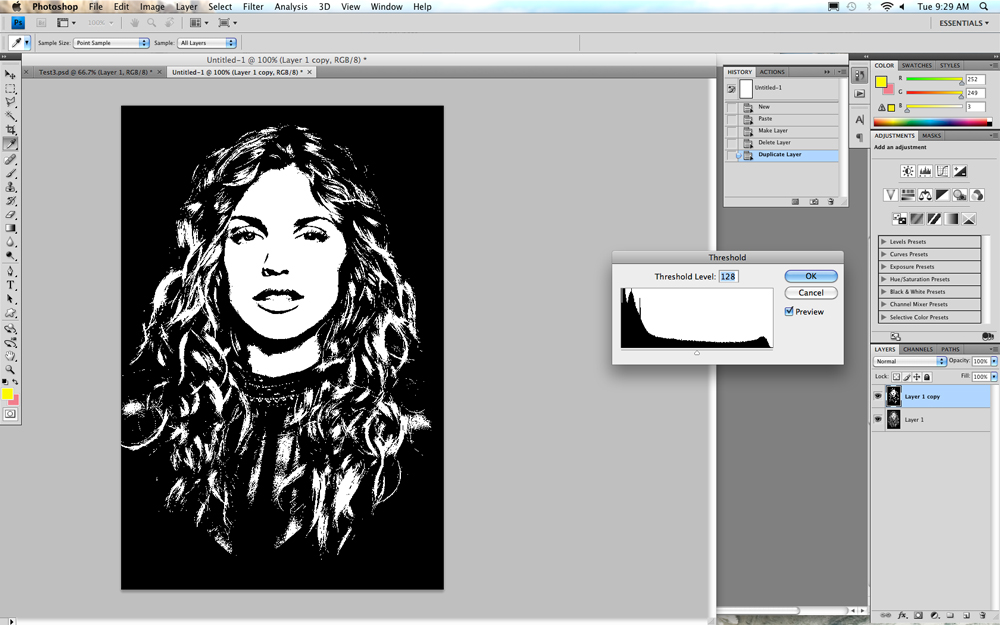Expand Black & White Presets
1000x625 pixels.
(x=883, y=291)
